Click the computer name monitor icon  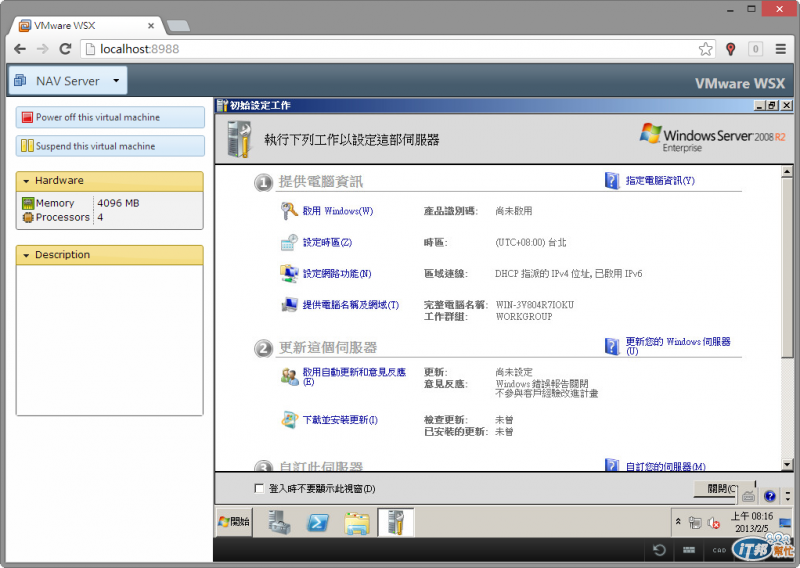click(289, 305)
